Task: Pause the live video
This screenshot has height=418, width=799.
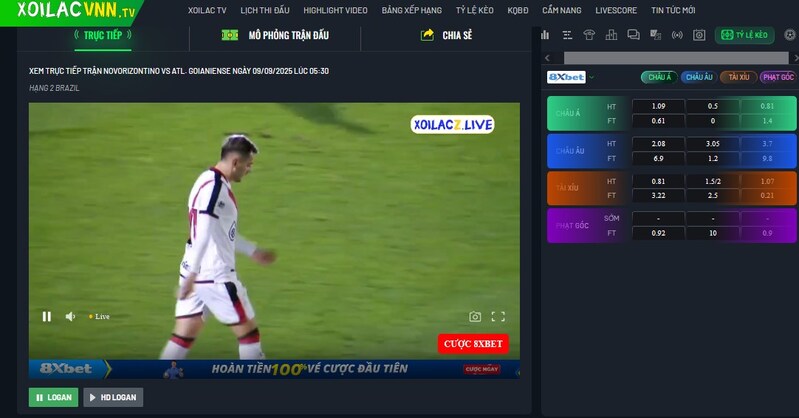Action: click(46, 317)
